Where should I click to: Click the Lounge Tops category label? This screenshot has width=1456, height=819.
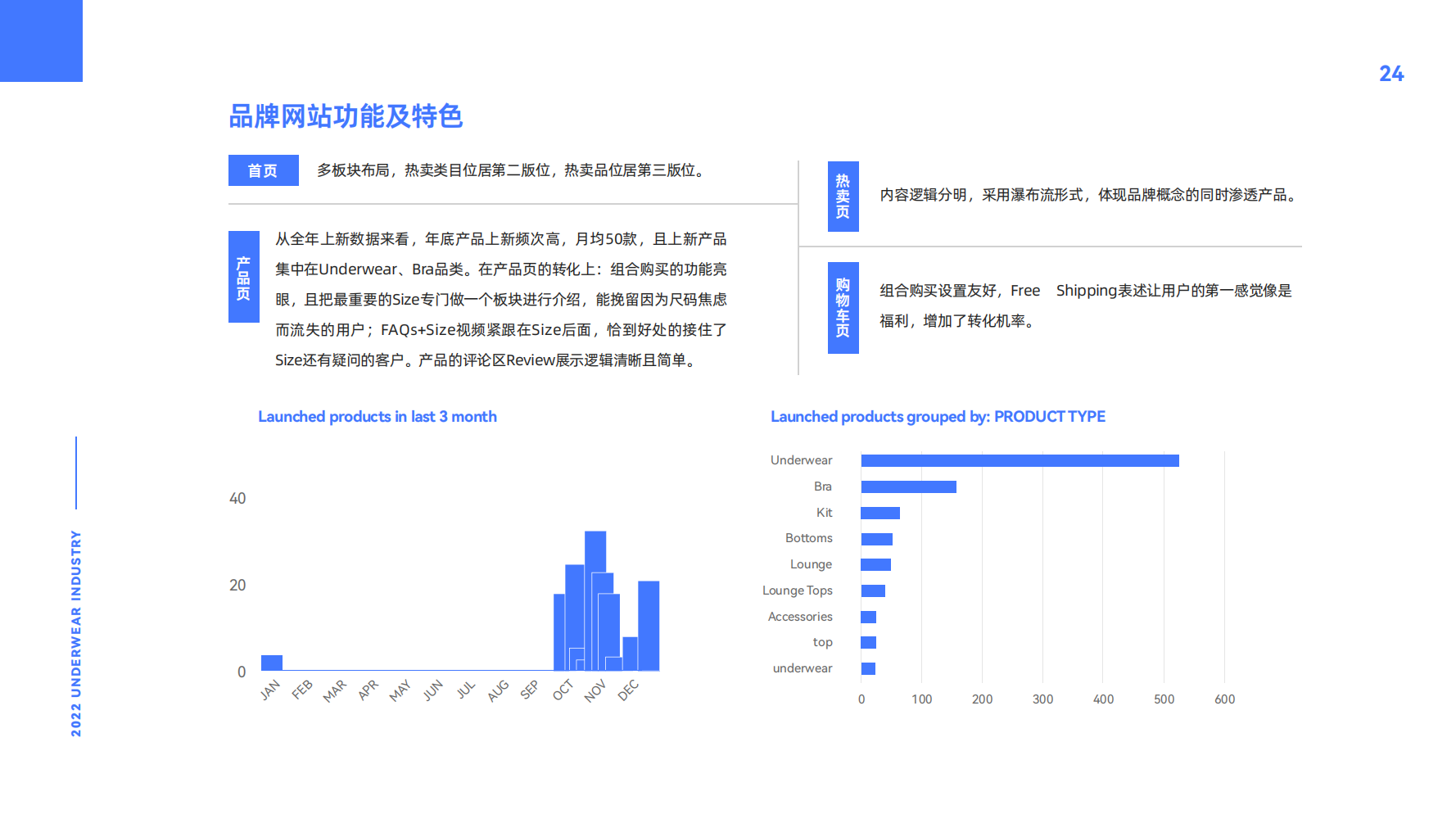pos(798,590)
